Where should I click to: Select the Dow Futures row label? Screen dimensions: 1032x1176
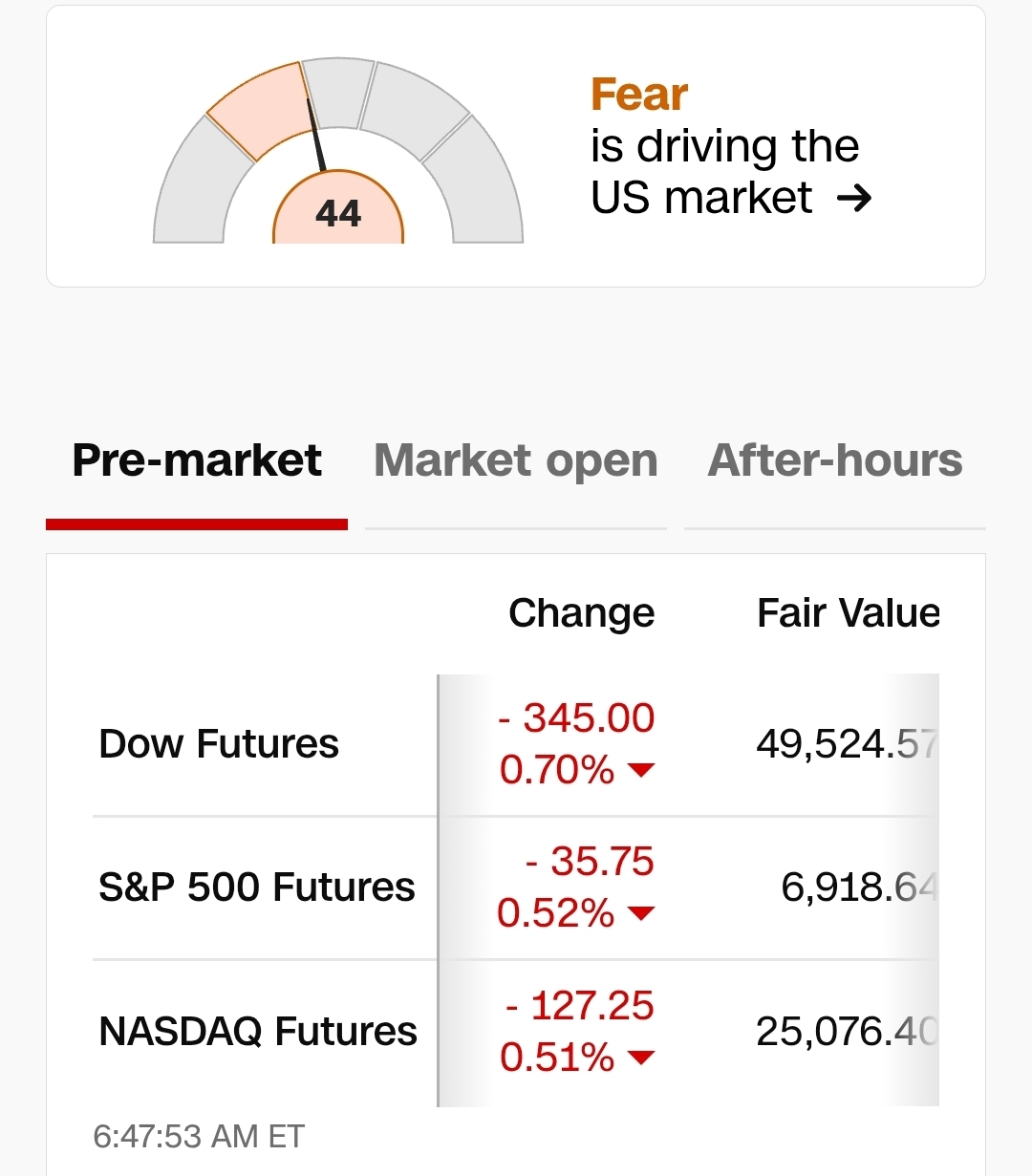pos(219,744)
